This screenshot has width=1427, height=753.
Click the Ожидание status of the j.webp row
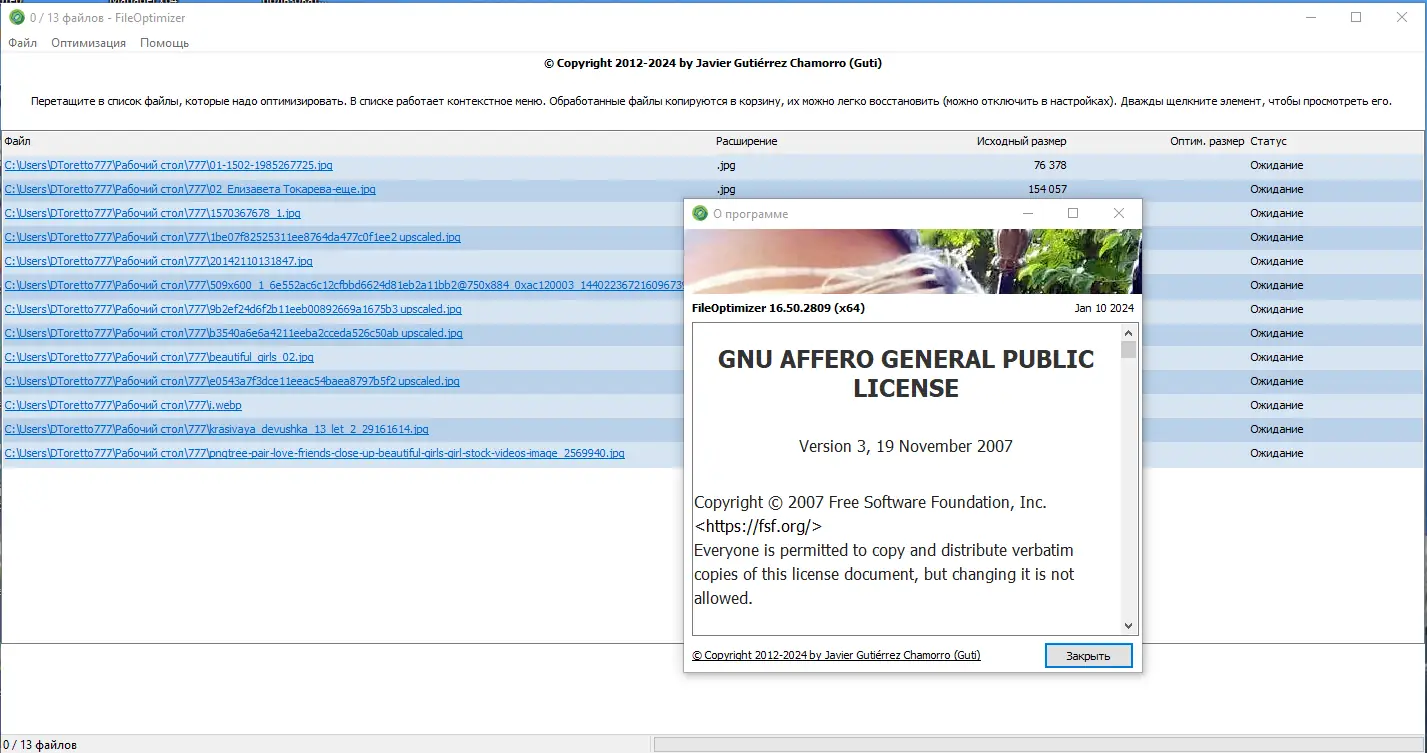click(1277, 405)
